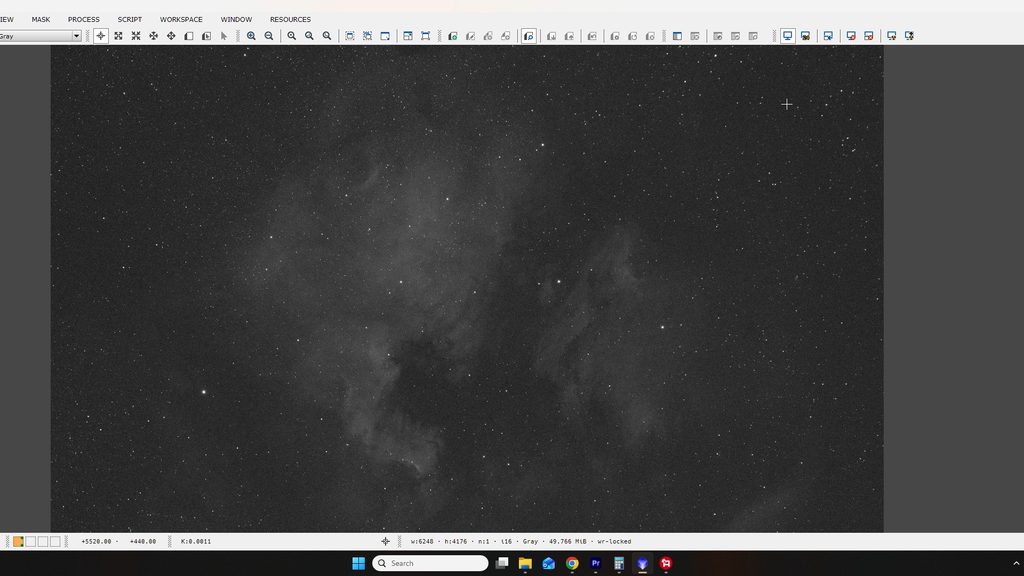This screenshot has height=576, width=1024.
Task: Open the SCRIPT menu
Action: [129, 20]
